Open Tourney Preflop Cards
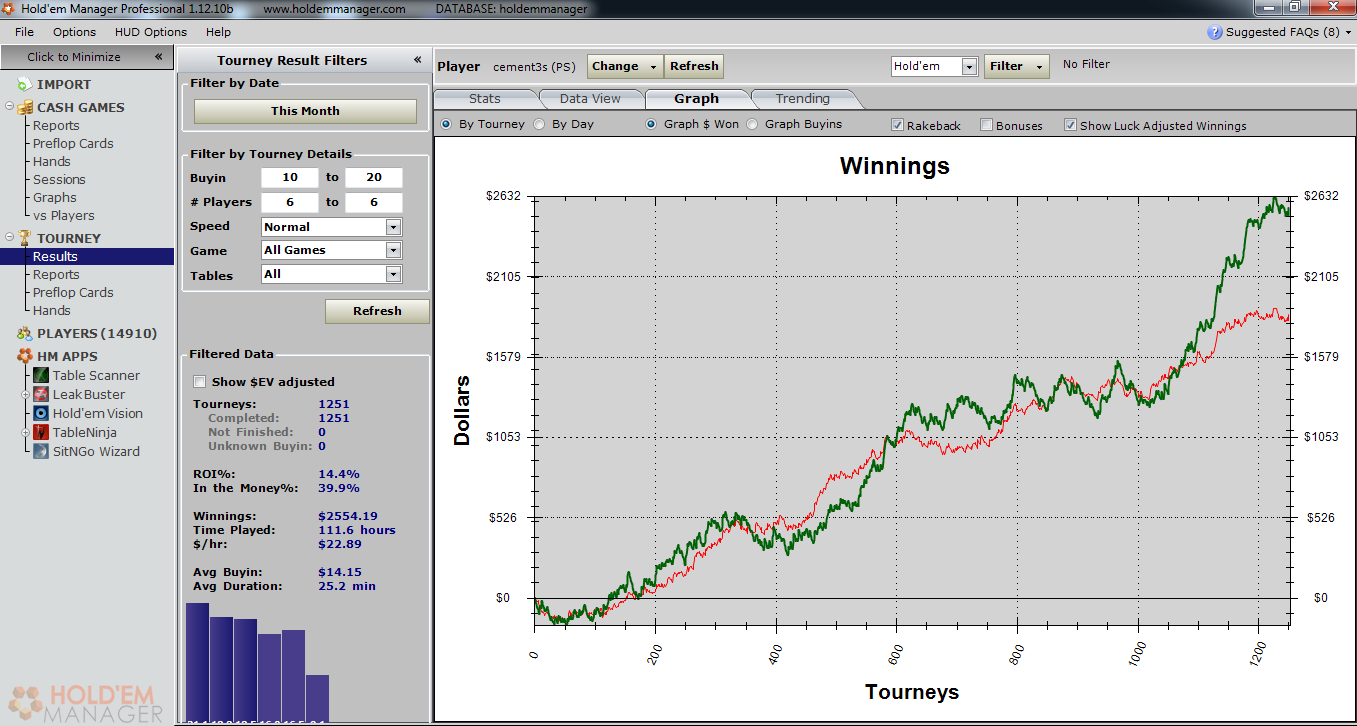This screenshot has width=1357, height=726. [73, 292]
